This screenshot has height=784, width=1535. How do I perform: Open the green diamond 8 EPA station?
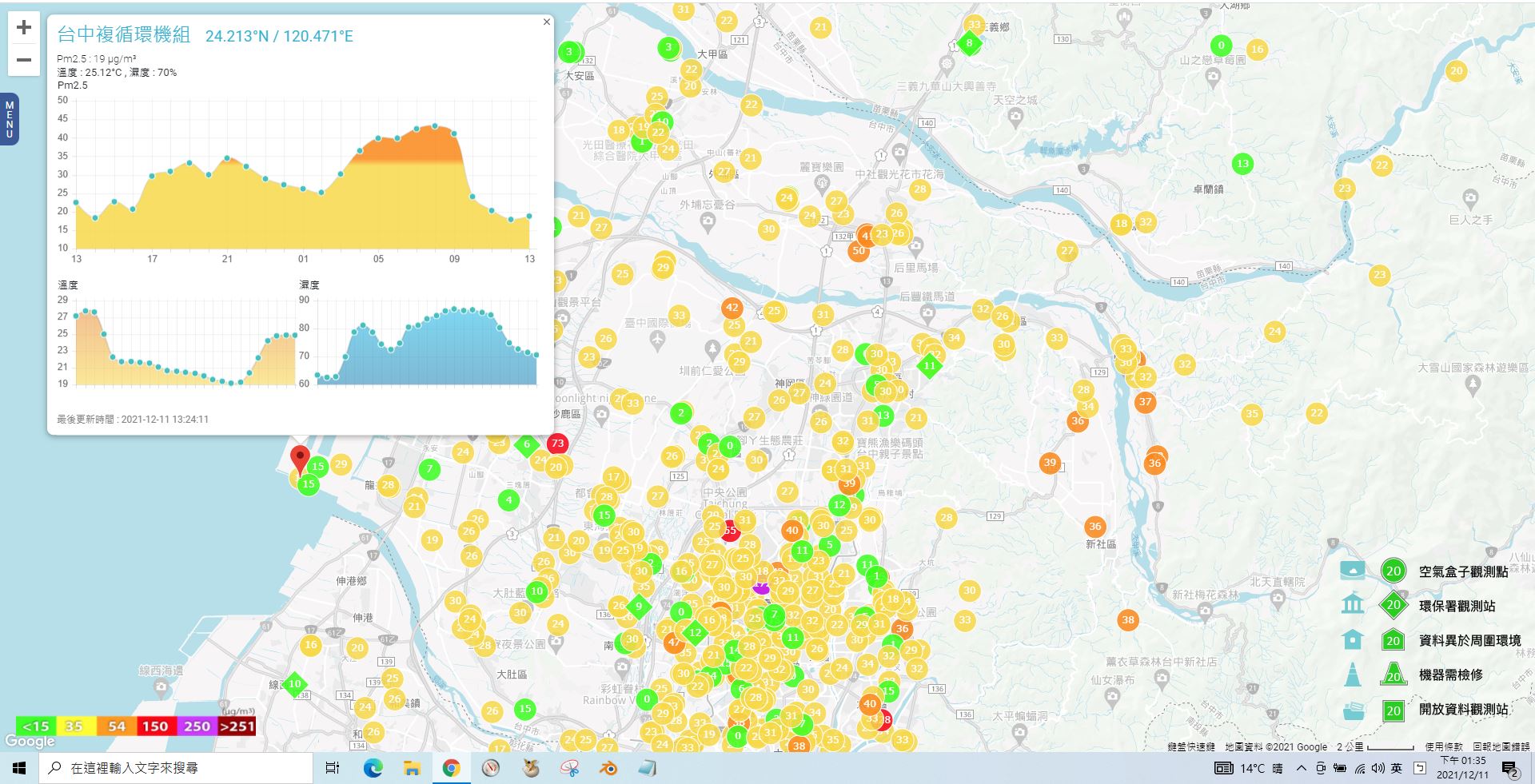(969, 43)
